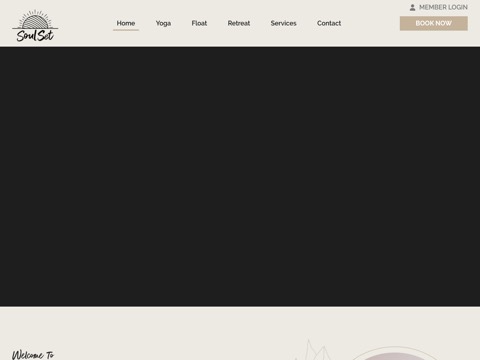Click the Welcome To script heading

pyautogui.click(x=33, y=355)
